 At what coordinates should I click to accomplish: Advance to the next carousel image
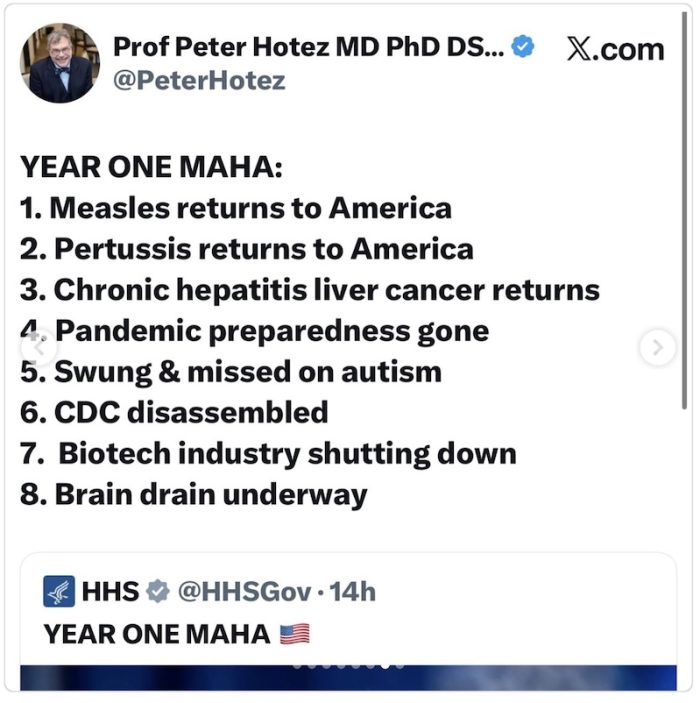click(657, 347)
